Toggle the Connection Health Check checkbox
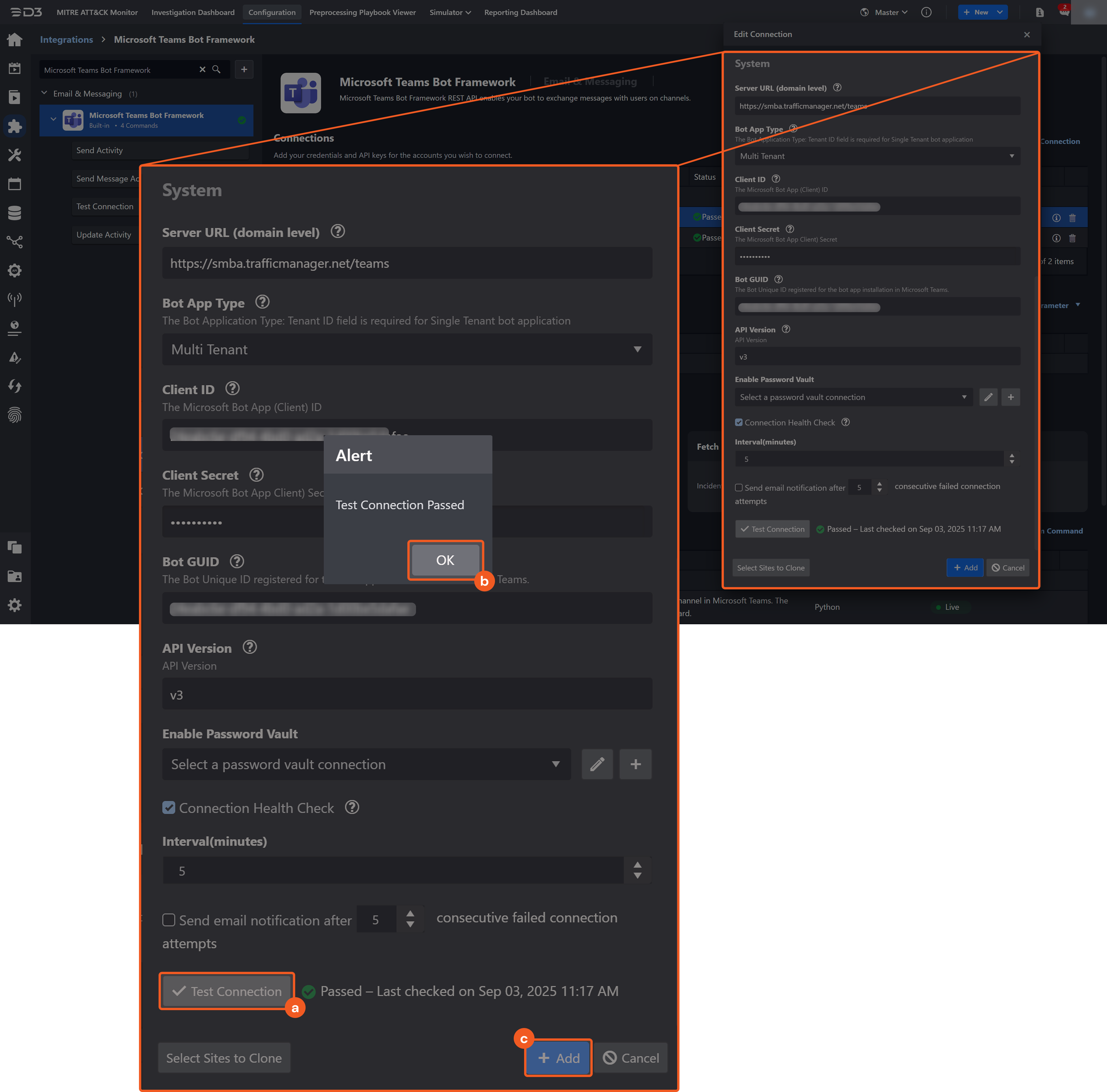The width and height of the screenshot is (1107, 1092). click(x=169, y=808)
